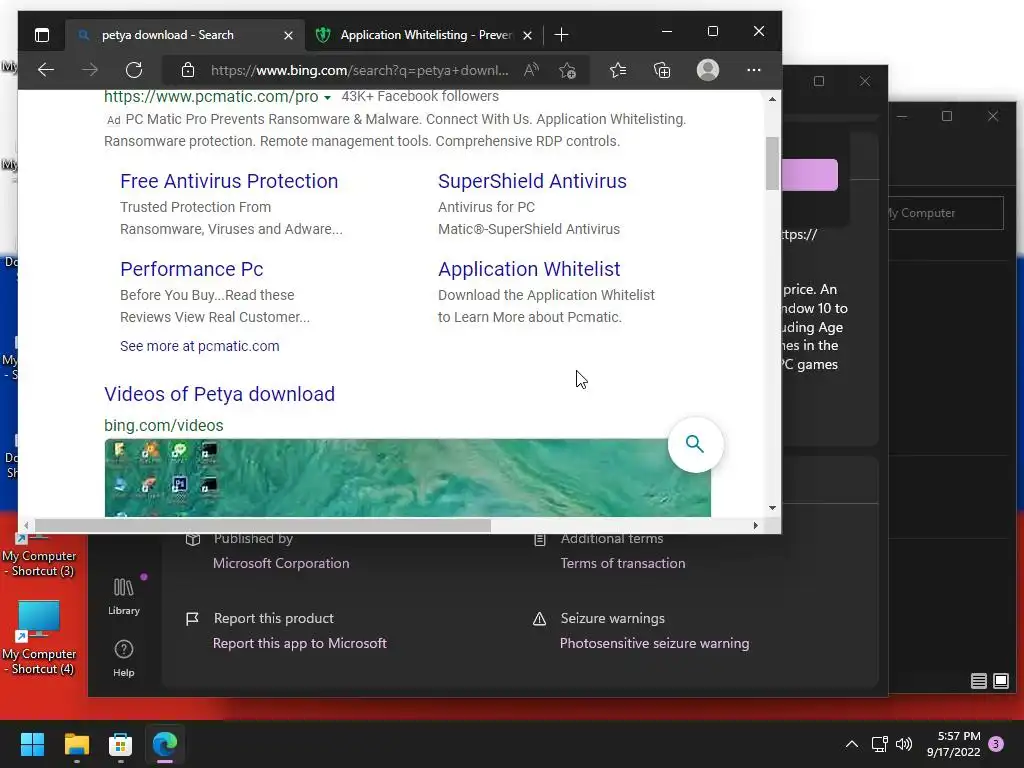Click horizontal scrollbar thumb in Edge
Viewport: 1024px width, 768px height.
coord(263,525)
